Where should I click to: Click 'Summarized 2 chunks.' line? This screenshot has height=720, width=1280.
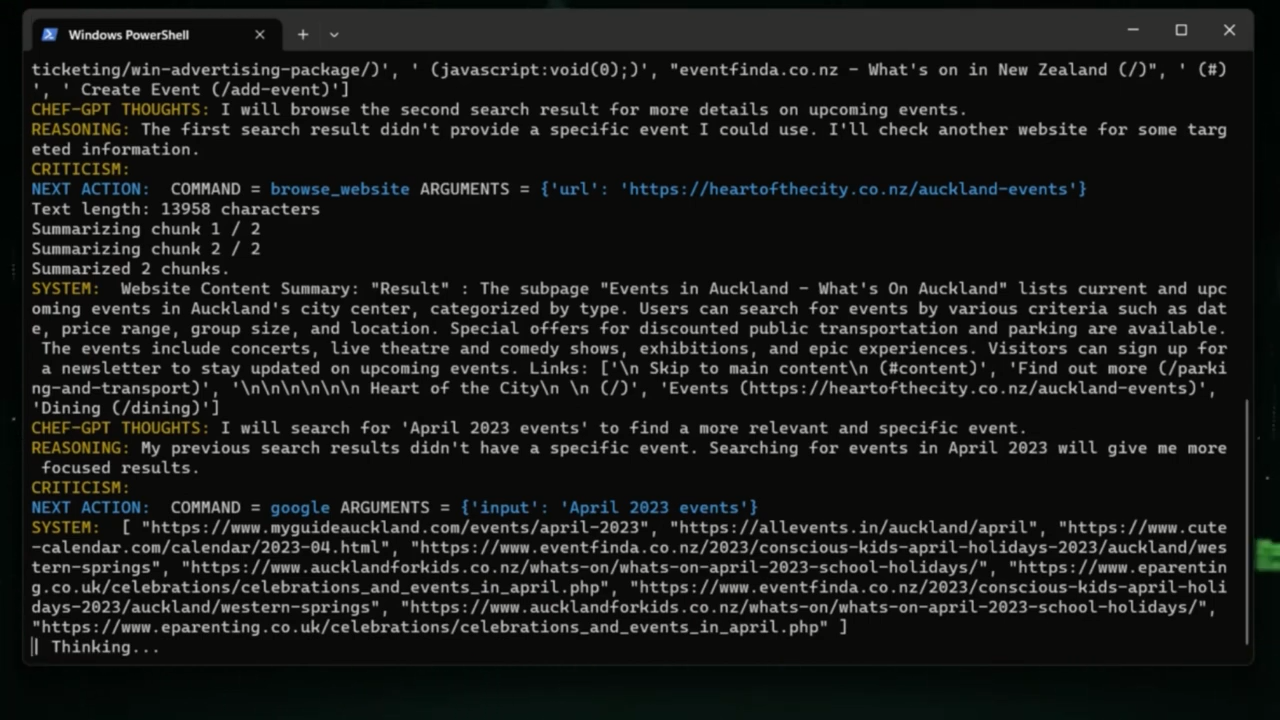coord(130,269)
